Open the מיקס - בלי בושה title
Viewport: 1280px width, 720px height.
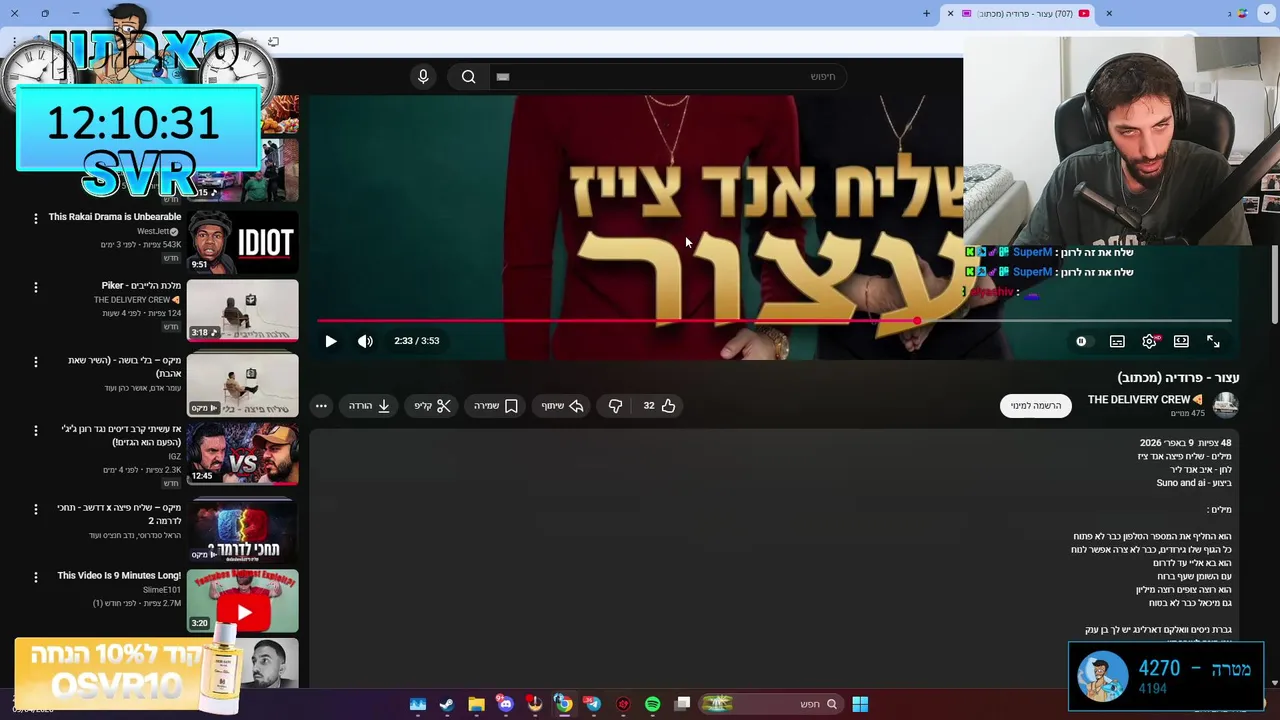click(125, 367)
